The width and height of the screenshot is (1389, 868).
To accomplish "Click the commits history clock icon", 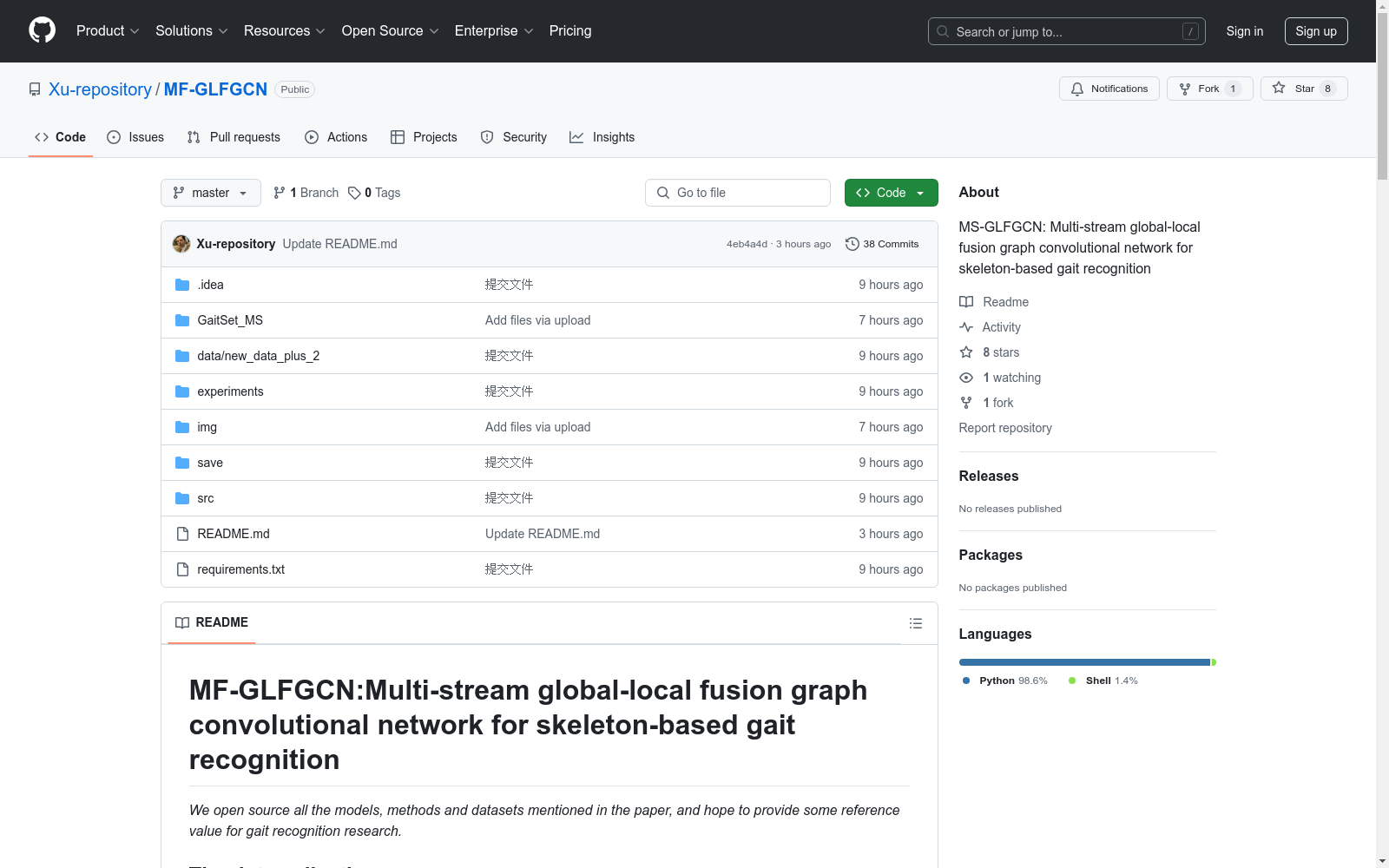I will pos(852,244).
